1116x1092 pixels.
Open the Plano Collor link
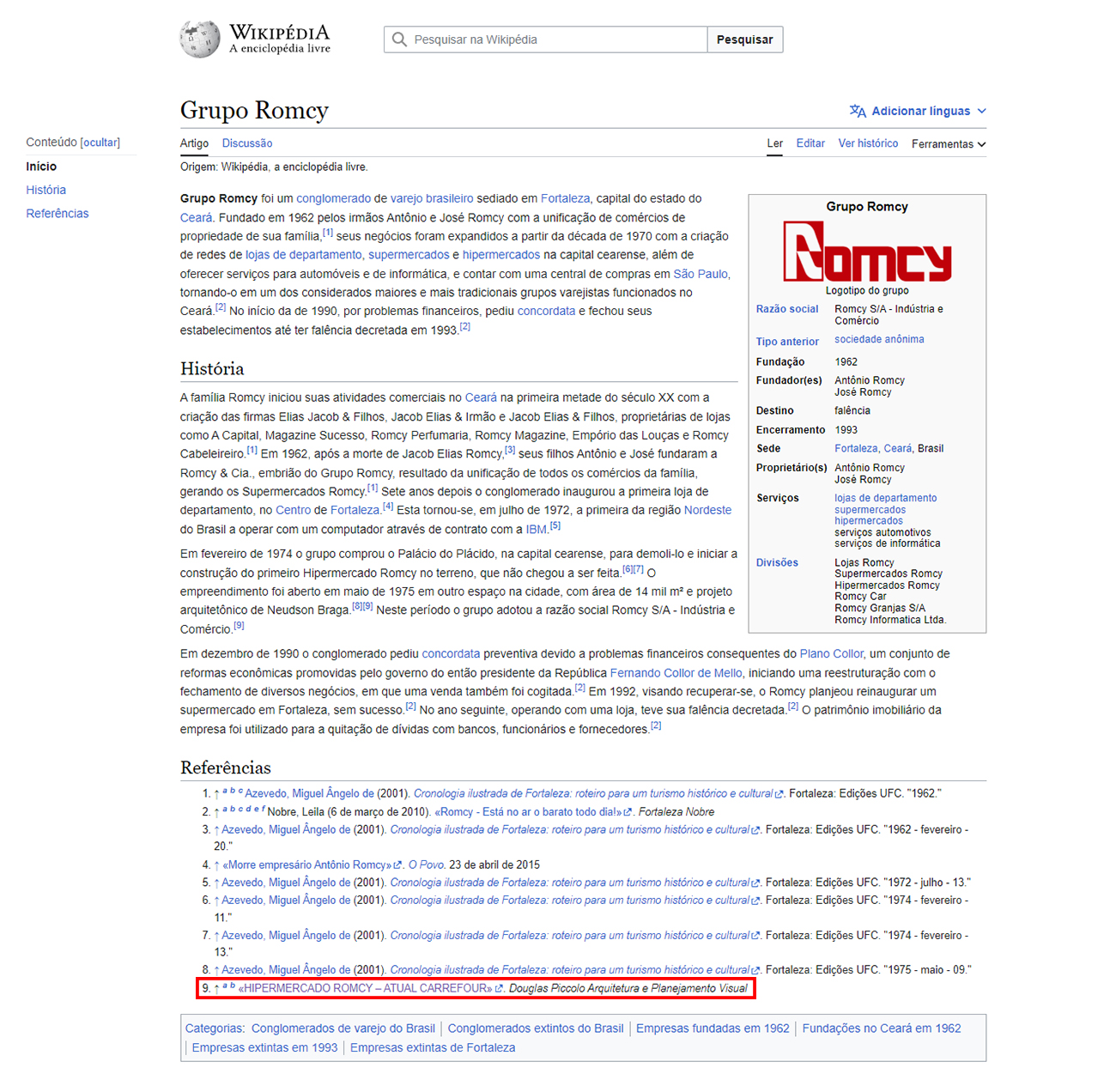tap(831, 654)
